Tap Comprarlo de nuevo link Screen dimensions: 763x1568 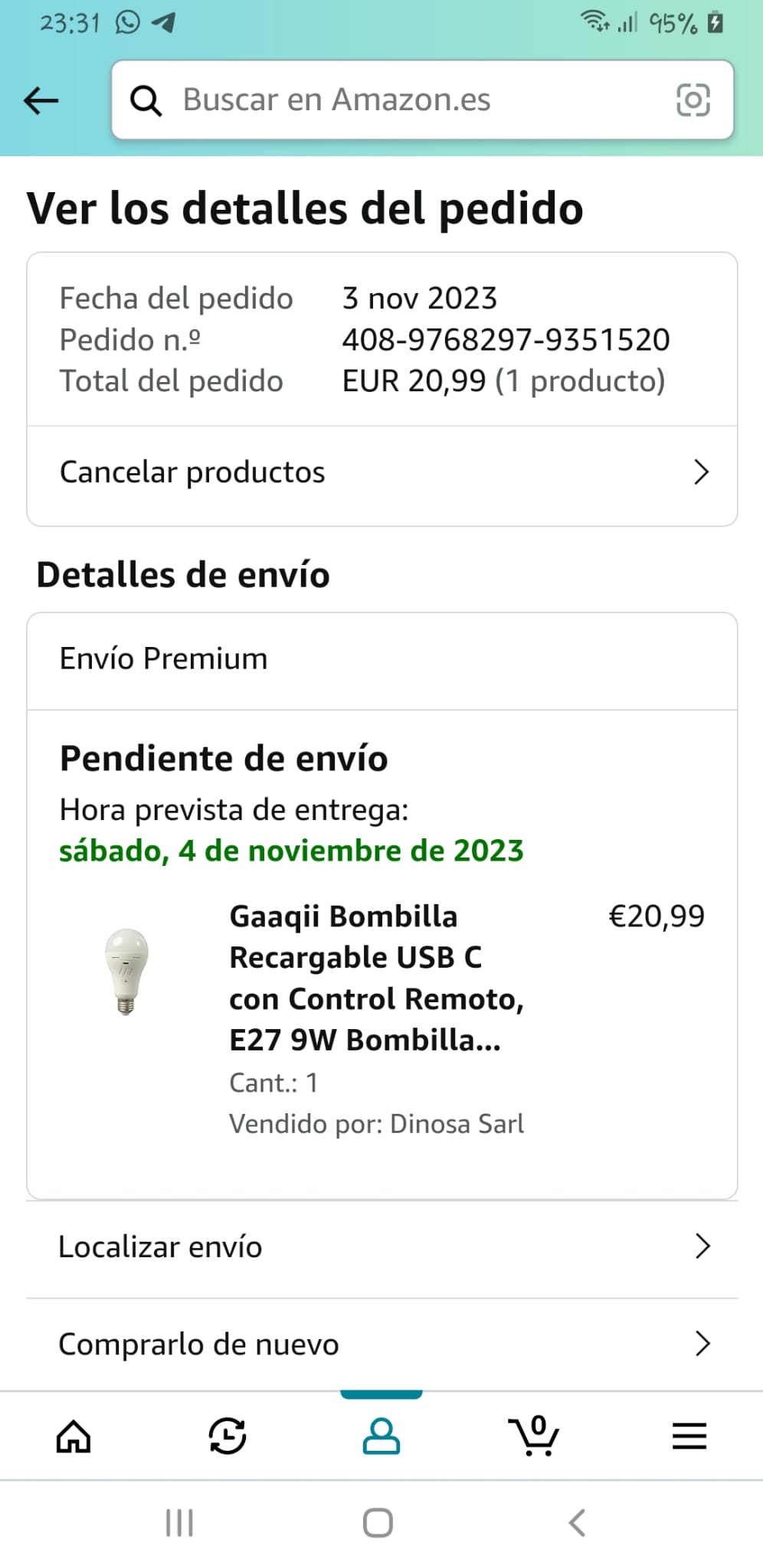click(198, 1344)
